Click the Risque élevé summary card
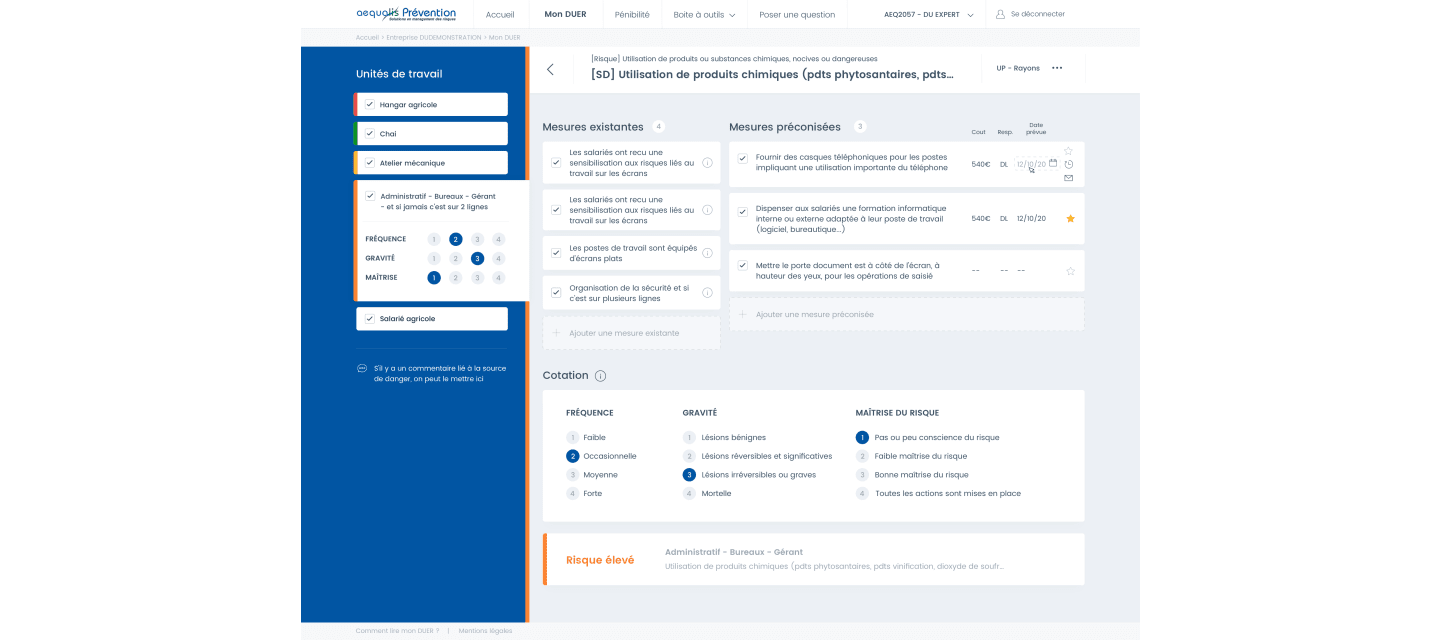This screenshot has height=640, width=1440. click(813, 559)
